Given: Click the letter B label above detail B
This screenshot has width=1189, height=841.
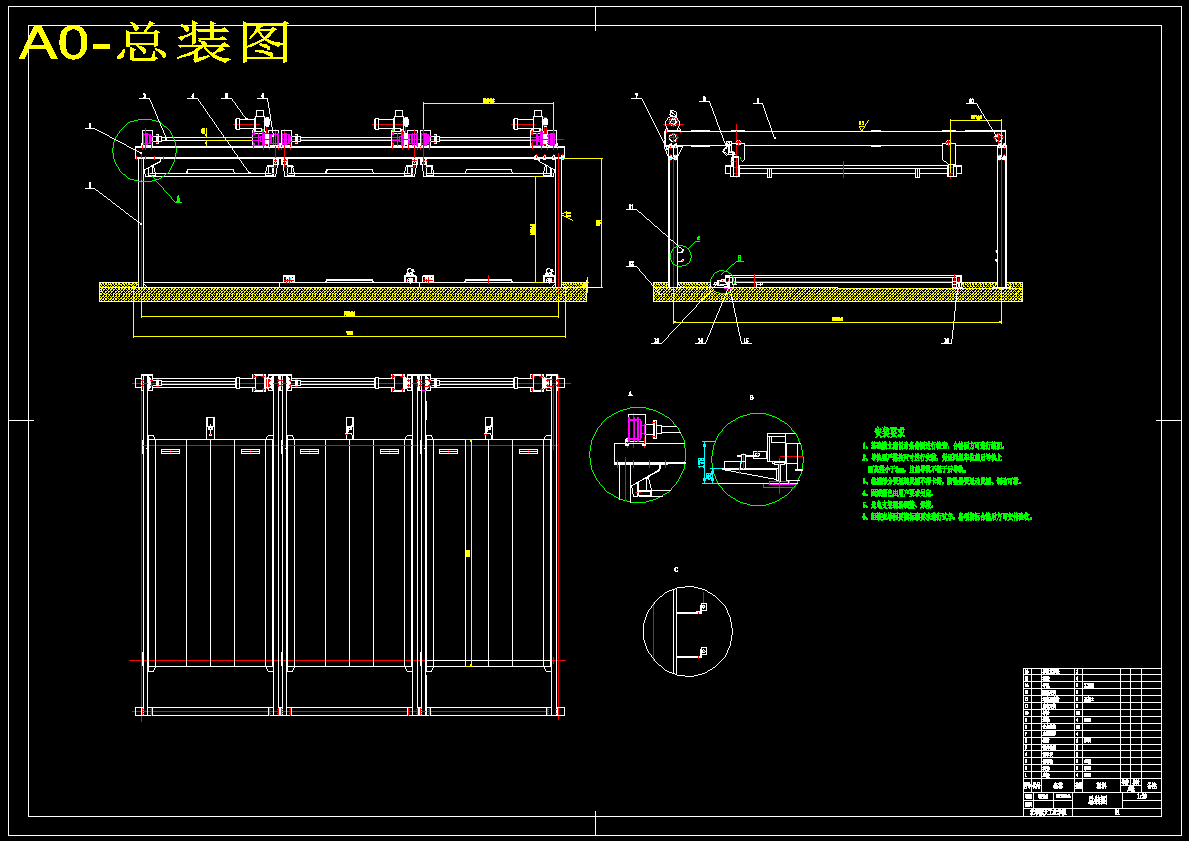Looking at the screenshot, I should pyautogui.click(x=751, y=397).
